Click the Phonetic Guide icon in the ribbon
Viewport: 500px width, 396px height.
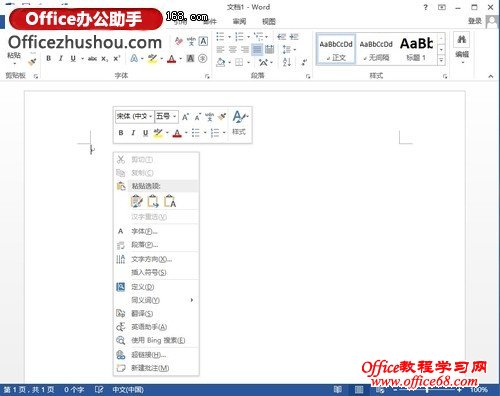[x=191, y=41]
